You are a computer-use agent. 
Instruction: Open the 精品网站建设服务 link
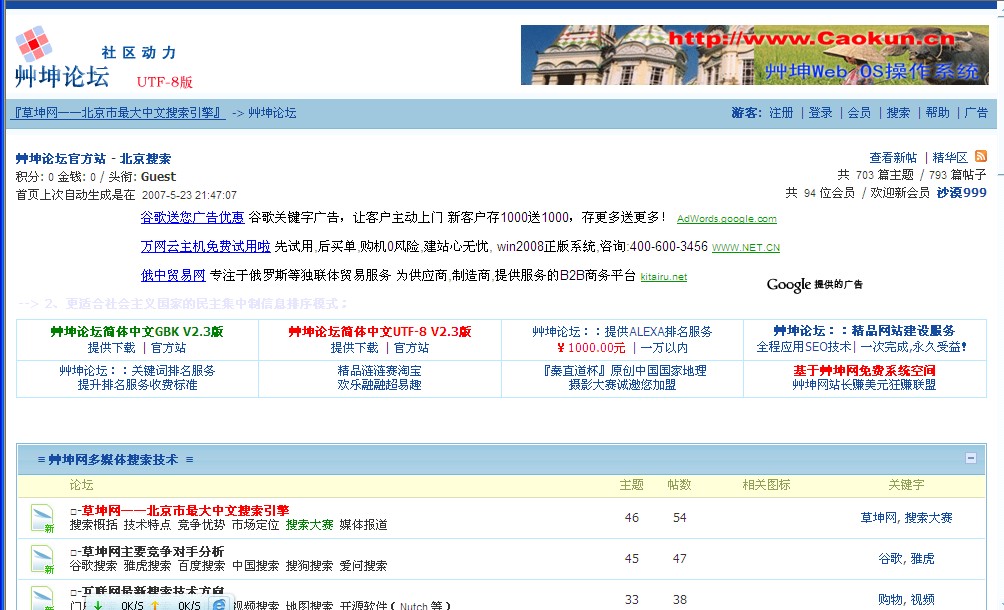(903, 331)
